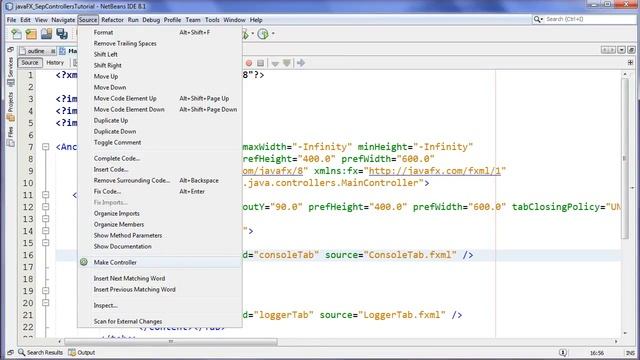The height and width of the screenshot is (360, 640).
Task: Switch to the outline document tab
Action: point(36,51)
